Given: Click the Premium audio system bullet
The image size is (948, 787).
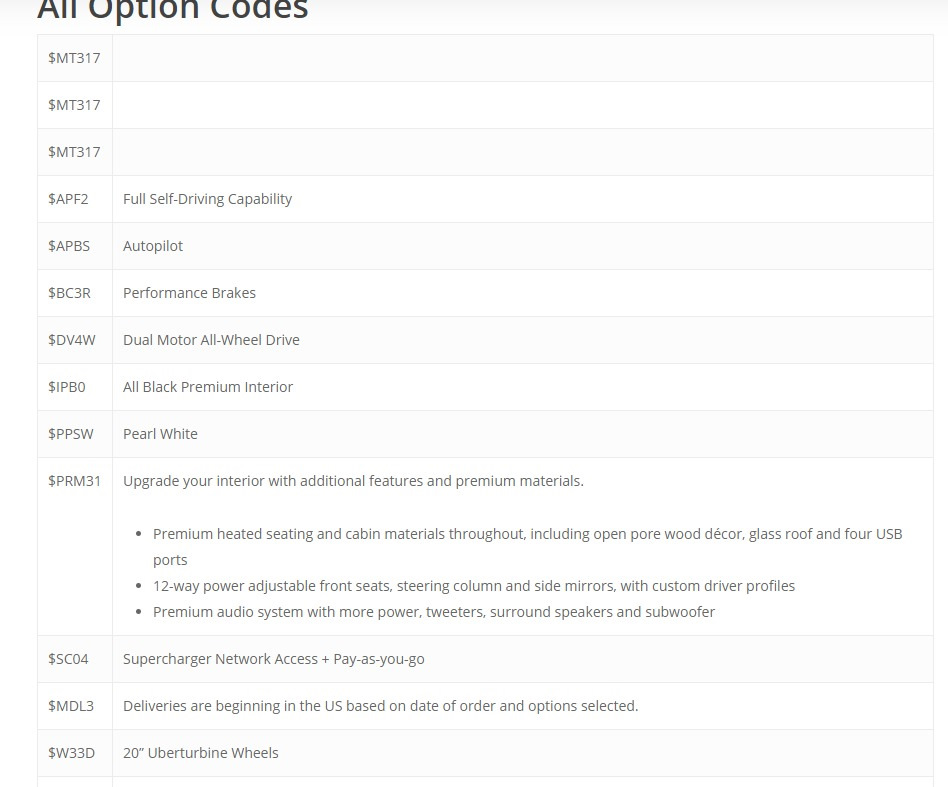Looking at the screenshot, I should click(433, 612).
